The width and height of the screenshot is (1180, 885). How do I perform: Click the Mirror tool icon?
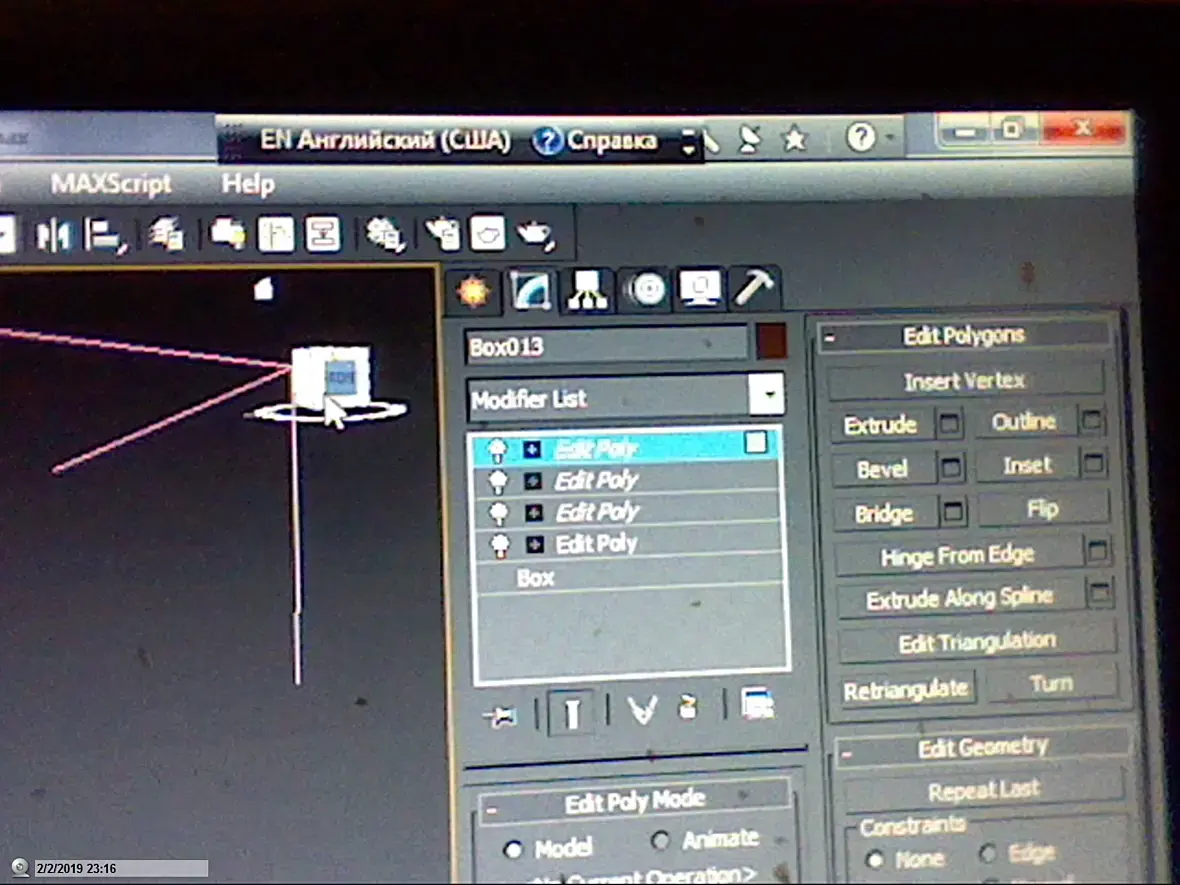click(x=53, y=236)
